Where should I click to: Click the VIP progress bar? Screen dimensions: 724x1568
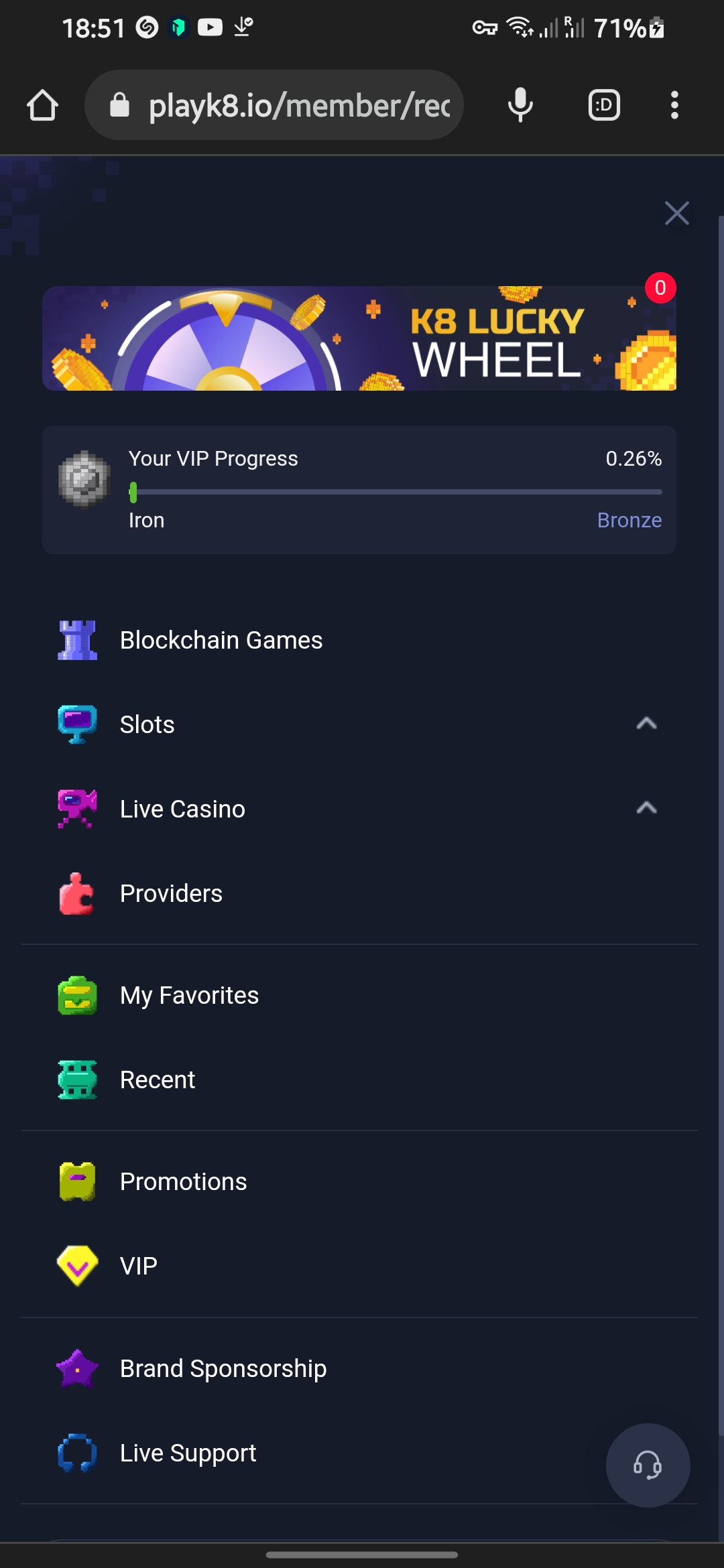396,492
